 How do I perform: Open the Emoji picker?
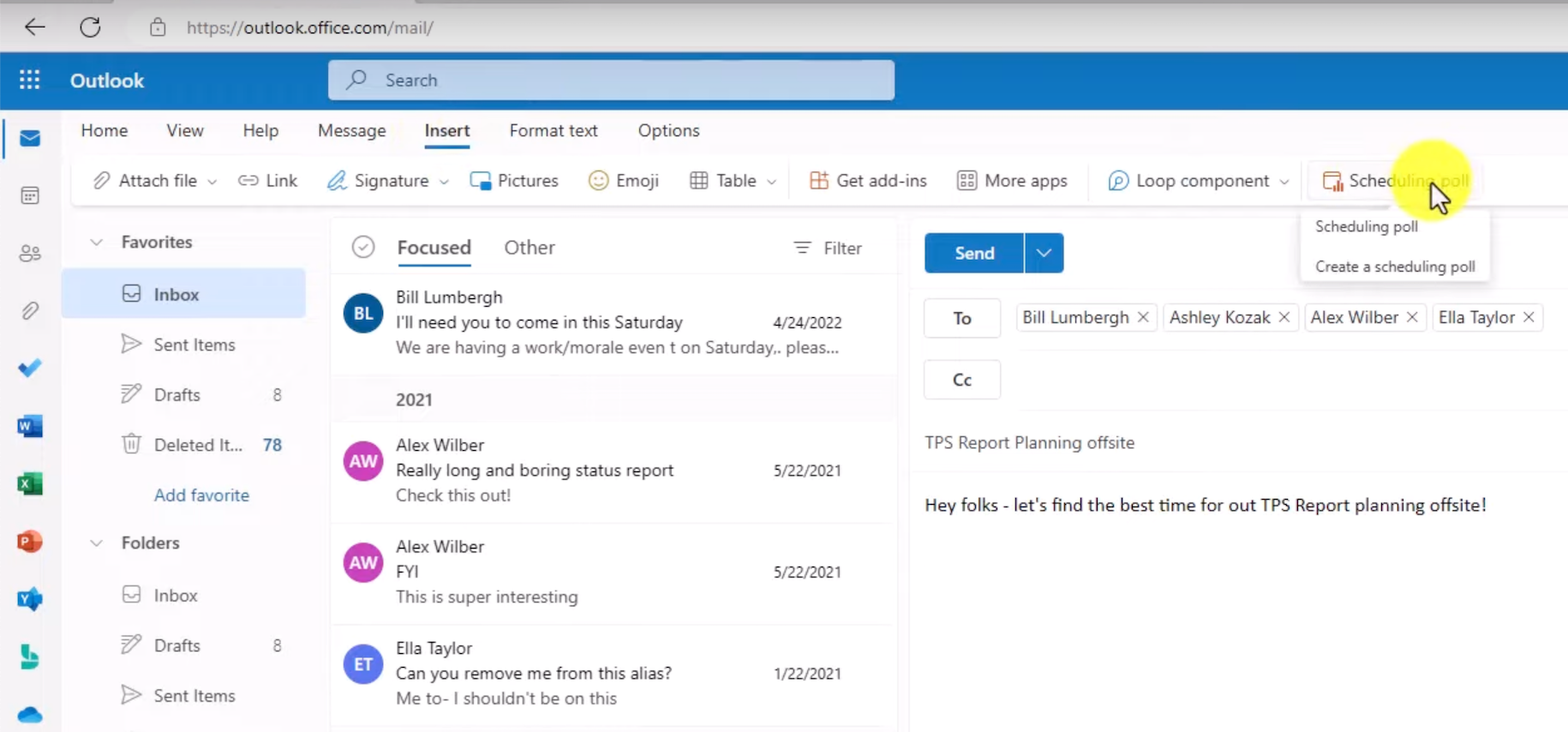tap(624, 180)
